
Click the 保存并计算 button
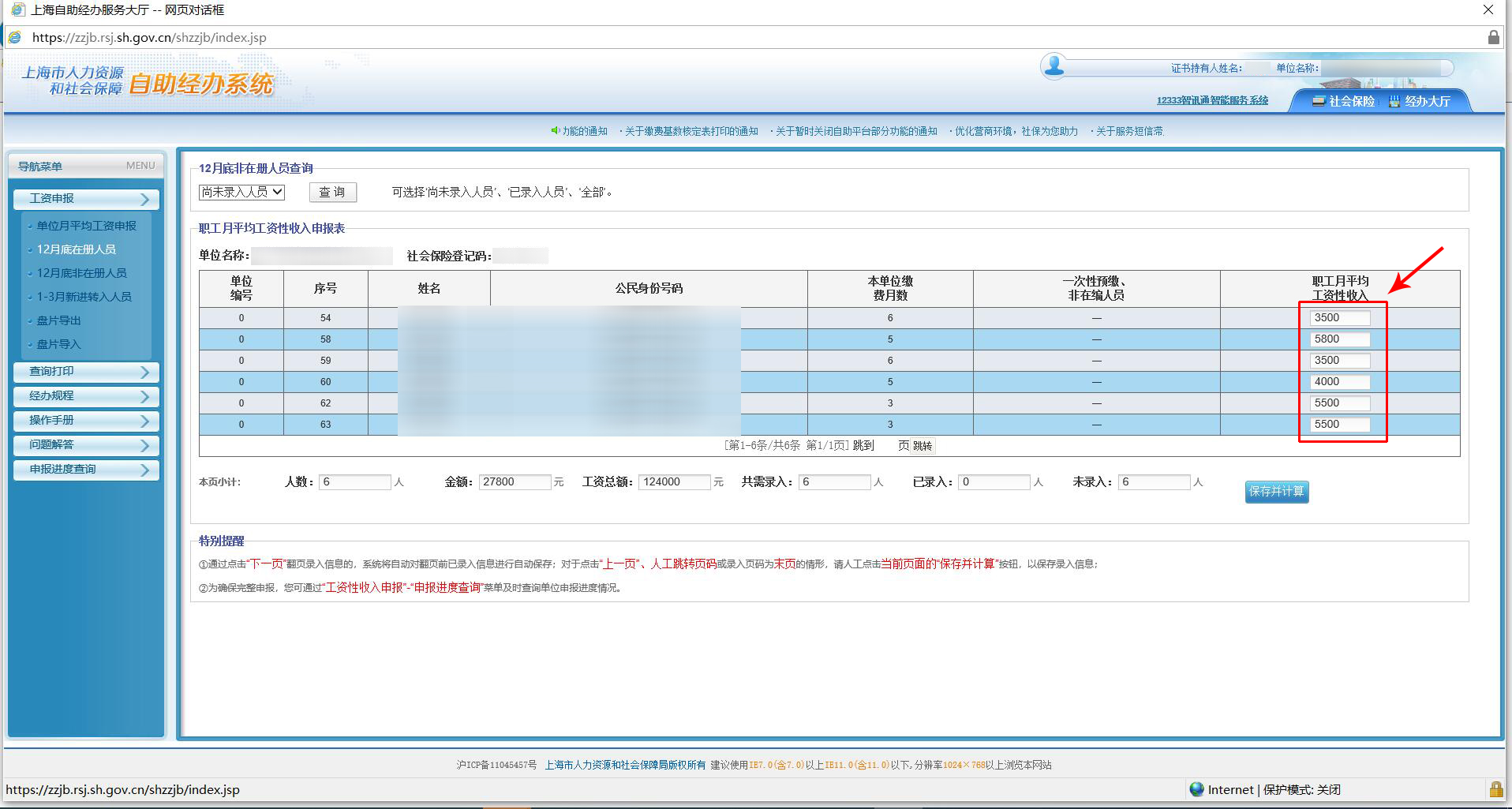click(x=1277, y=491)
